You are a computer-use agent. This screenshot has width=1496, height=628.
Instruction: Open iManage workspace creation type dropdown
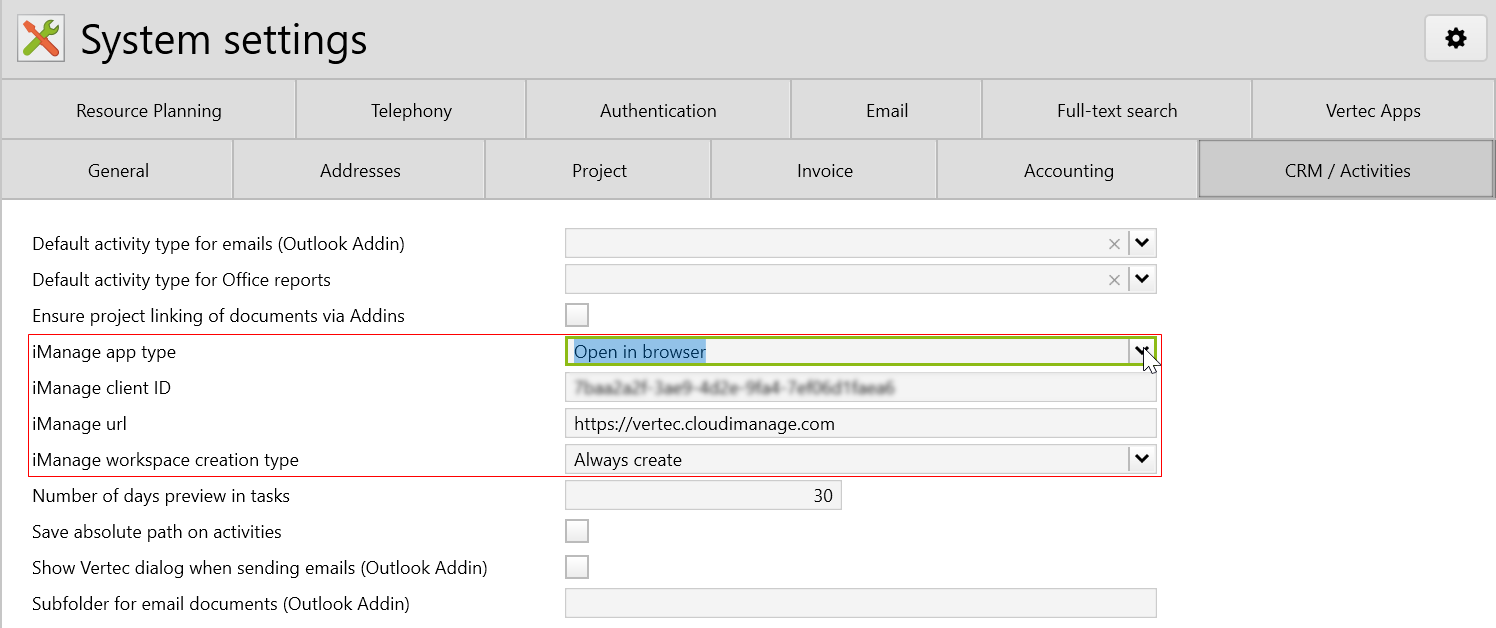pyautogui.click(x=1142, y=460)
